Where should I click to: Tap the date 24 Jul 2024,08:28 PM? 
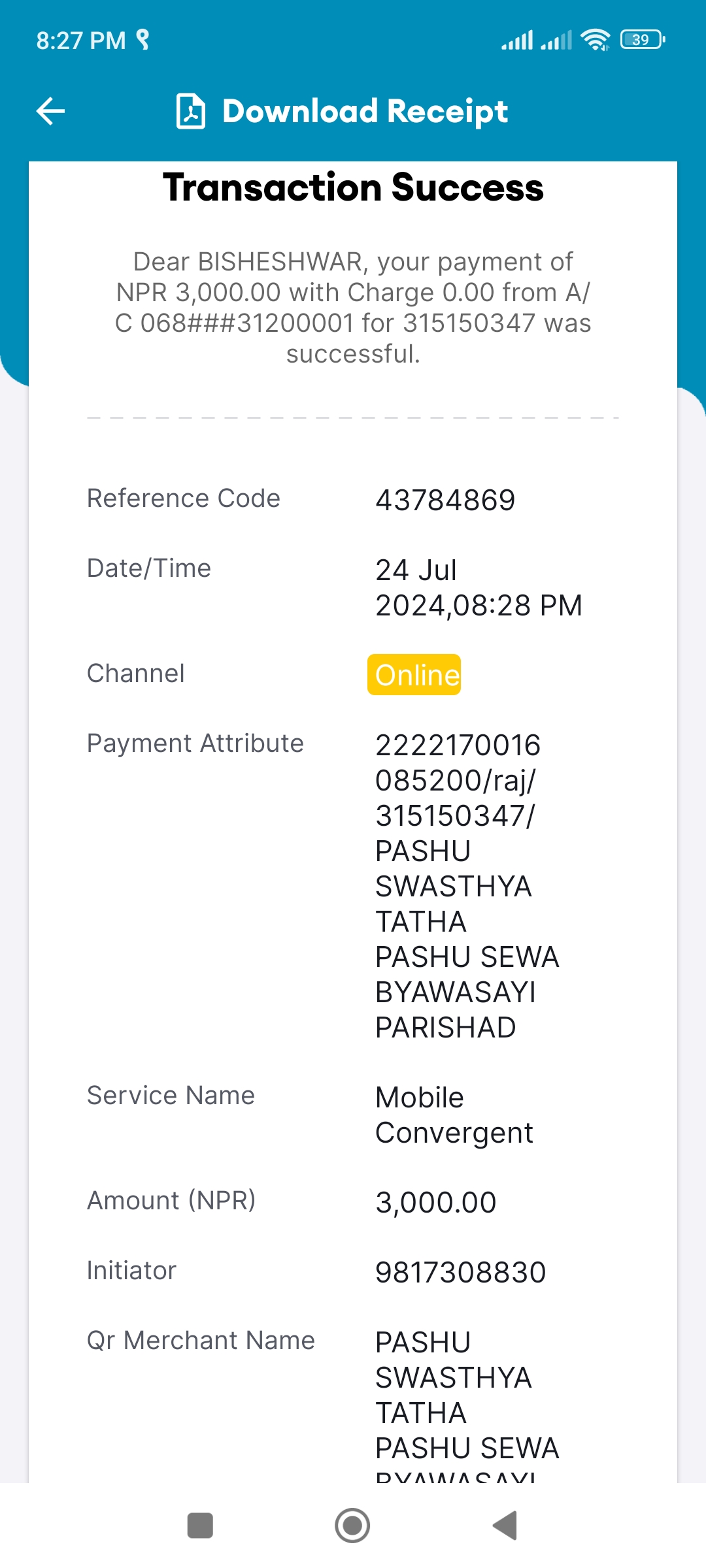[479, 588]
